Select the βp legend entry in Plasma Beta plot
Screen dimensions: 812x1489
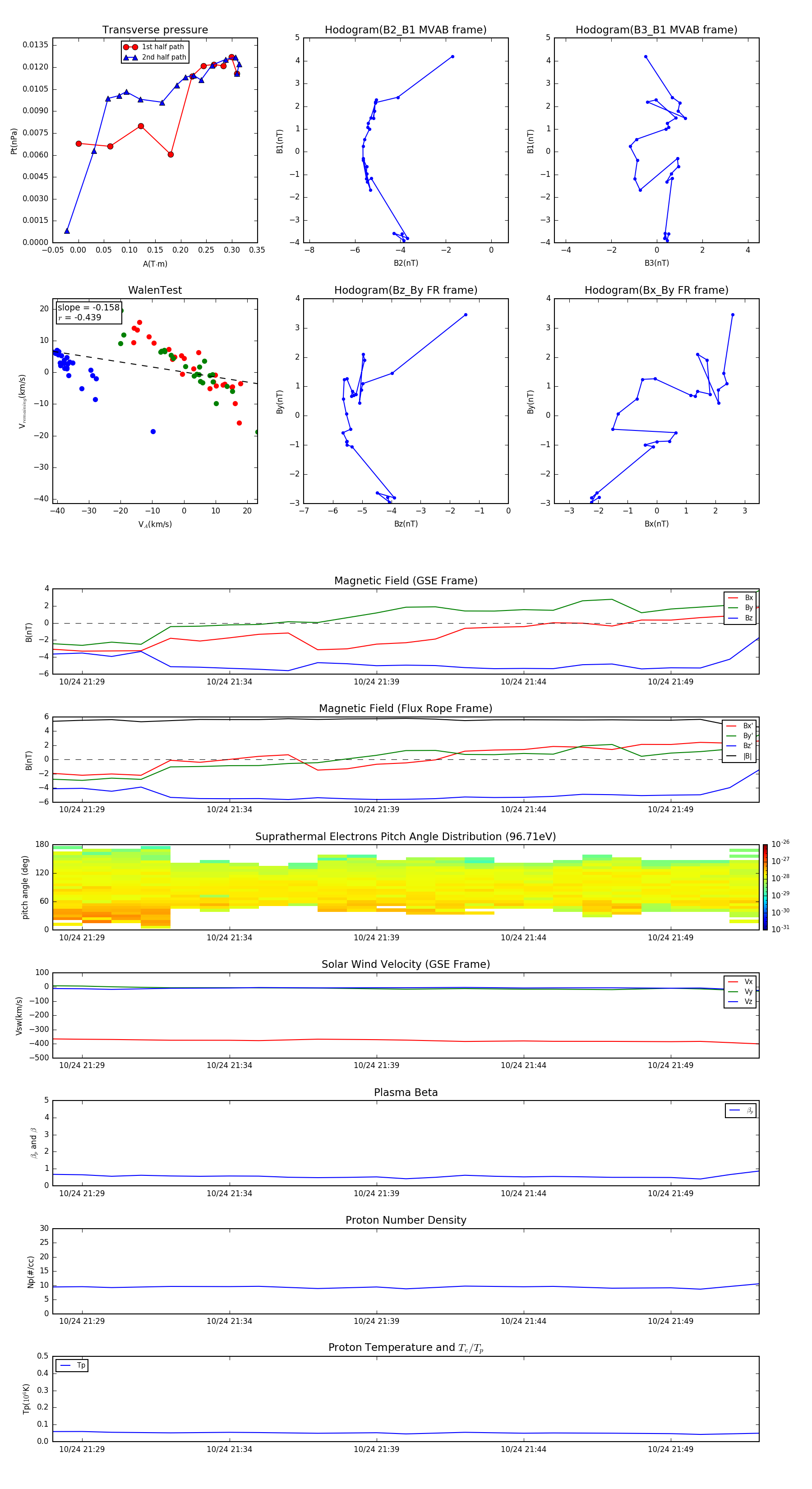741,1110
